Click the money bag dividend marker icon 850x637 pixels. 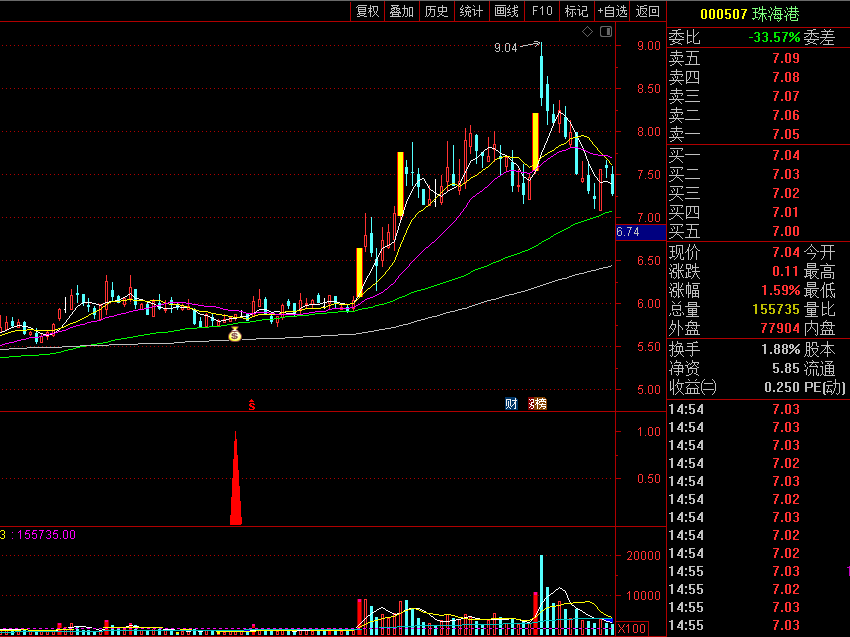[x=234, y=334]
